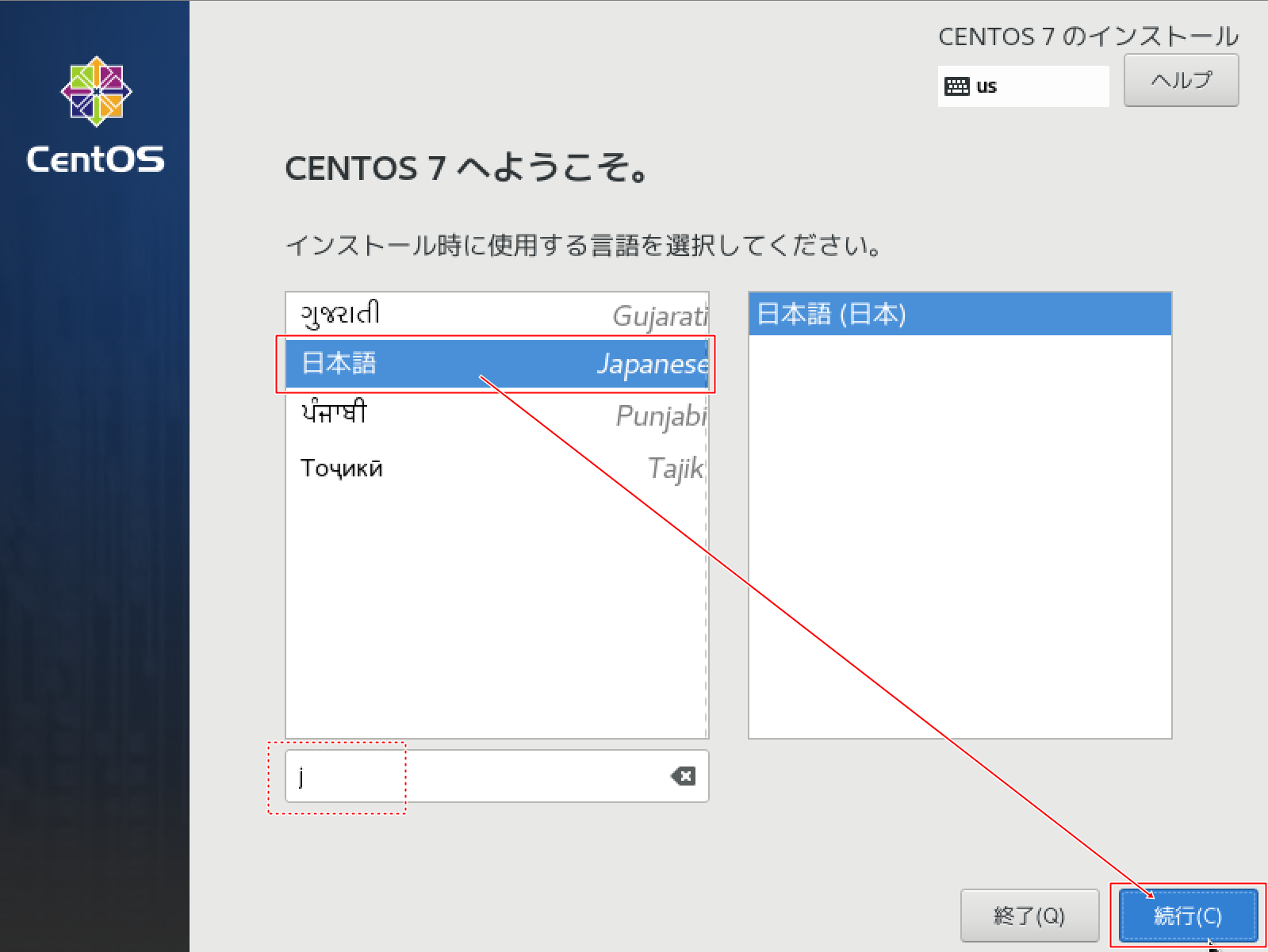1268x952 pixels.
Task: Select Punjabi in the language list
Action: [x=496, y=415]
